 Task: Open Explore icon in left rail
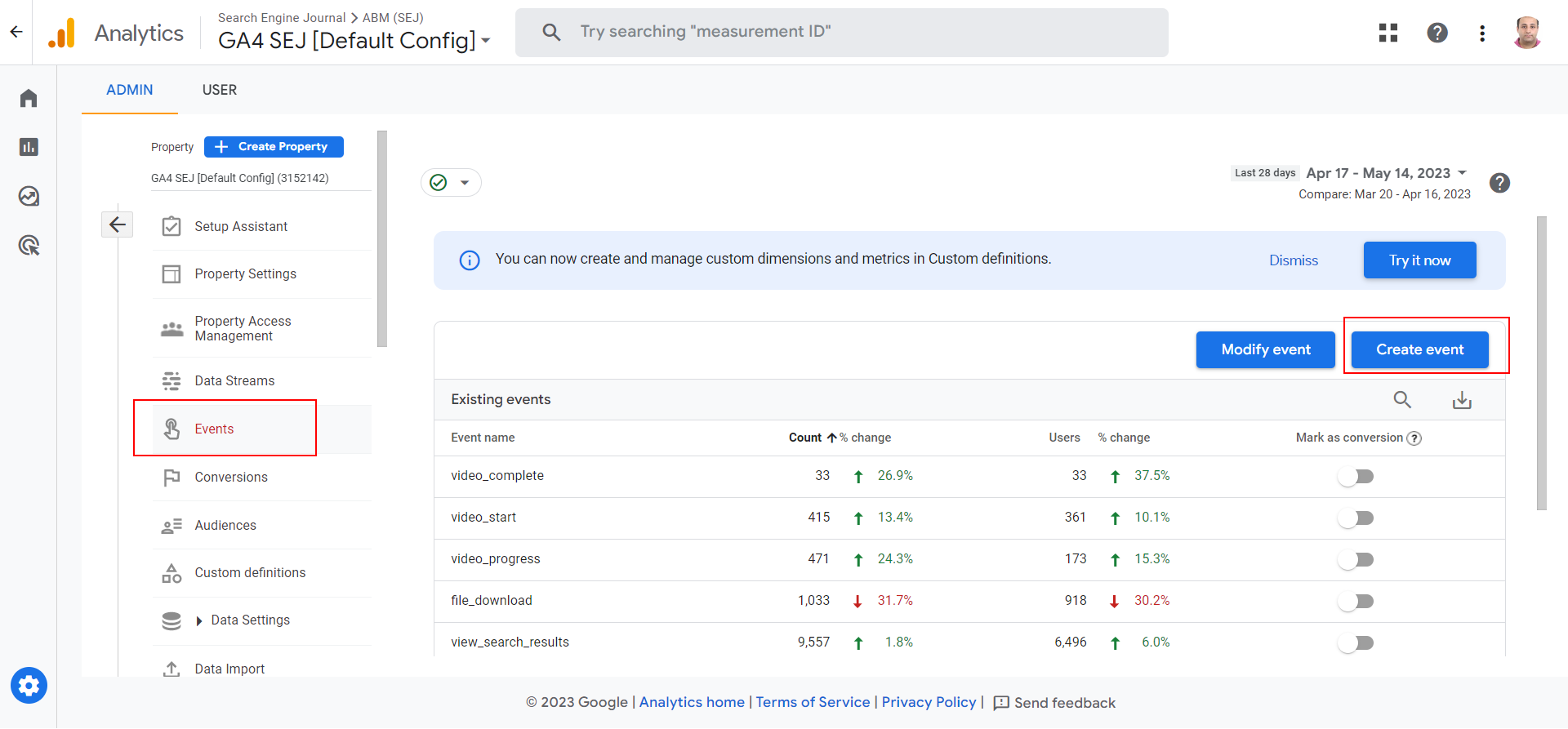29,196
